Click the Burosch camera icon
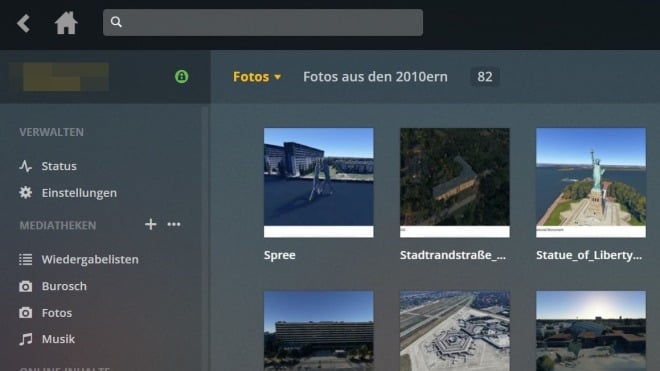The image size is (660, 371). 25,286
